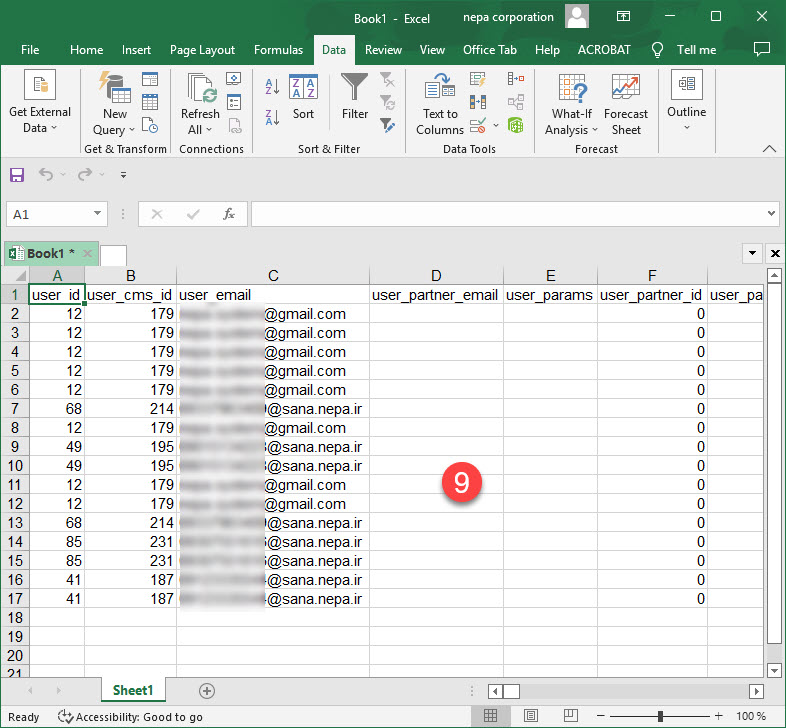
Task: Open the Sort dialog
Action: click(303, 97)
